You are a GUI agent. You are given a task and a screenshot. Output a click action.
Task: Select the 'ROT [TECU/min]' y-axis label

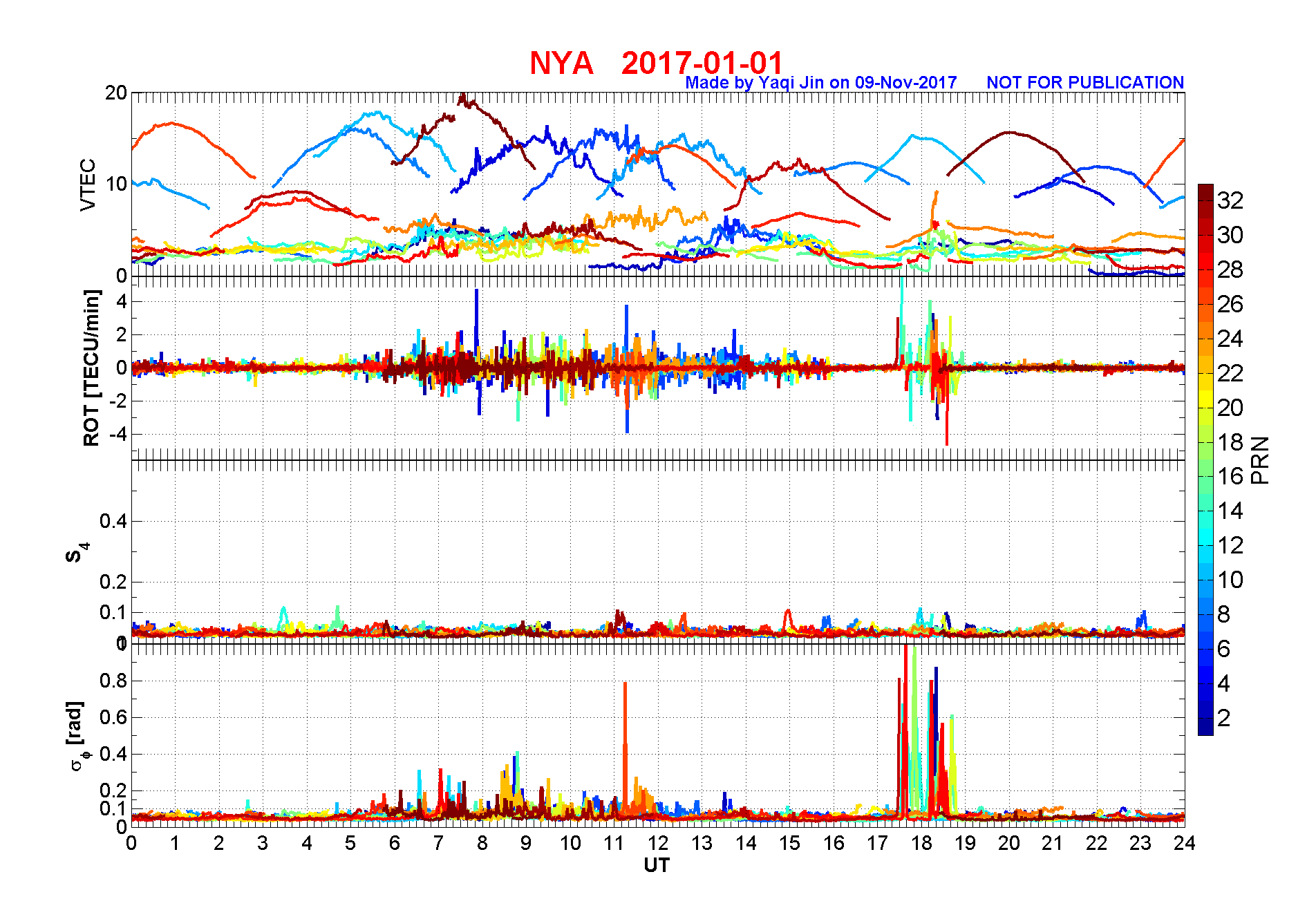pyautogui.click(x=91, y=368)
